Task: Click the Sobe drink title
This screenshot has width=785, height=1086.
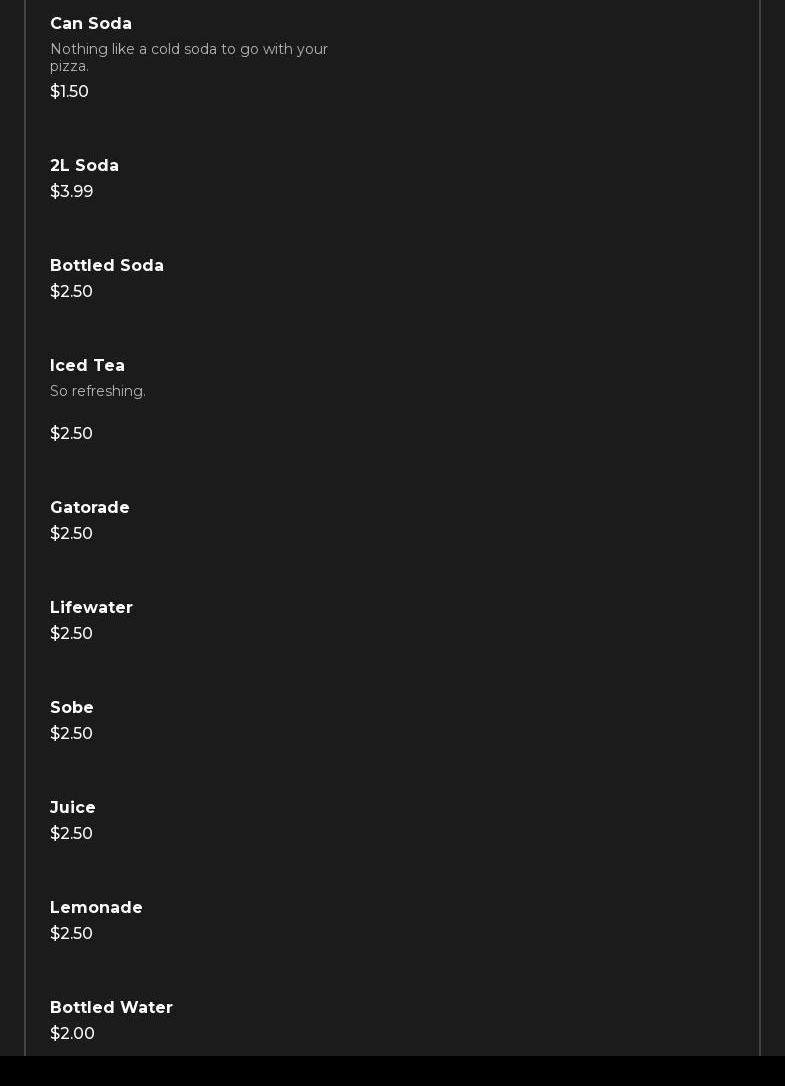Action: point(72,708)
